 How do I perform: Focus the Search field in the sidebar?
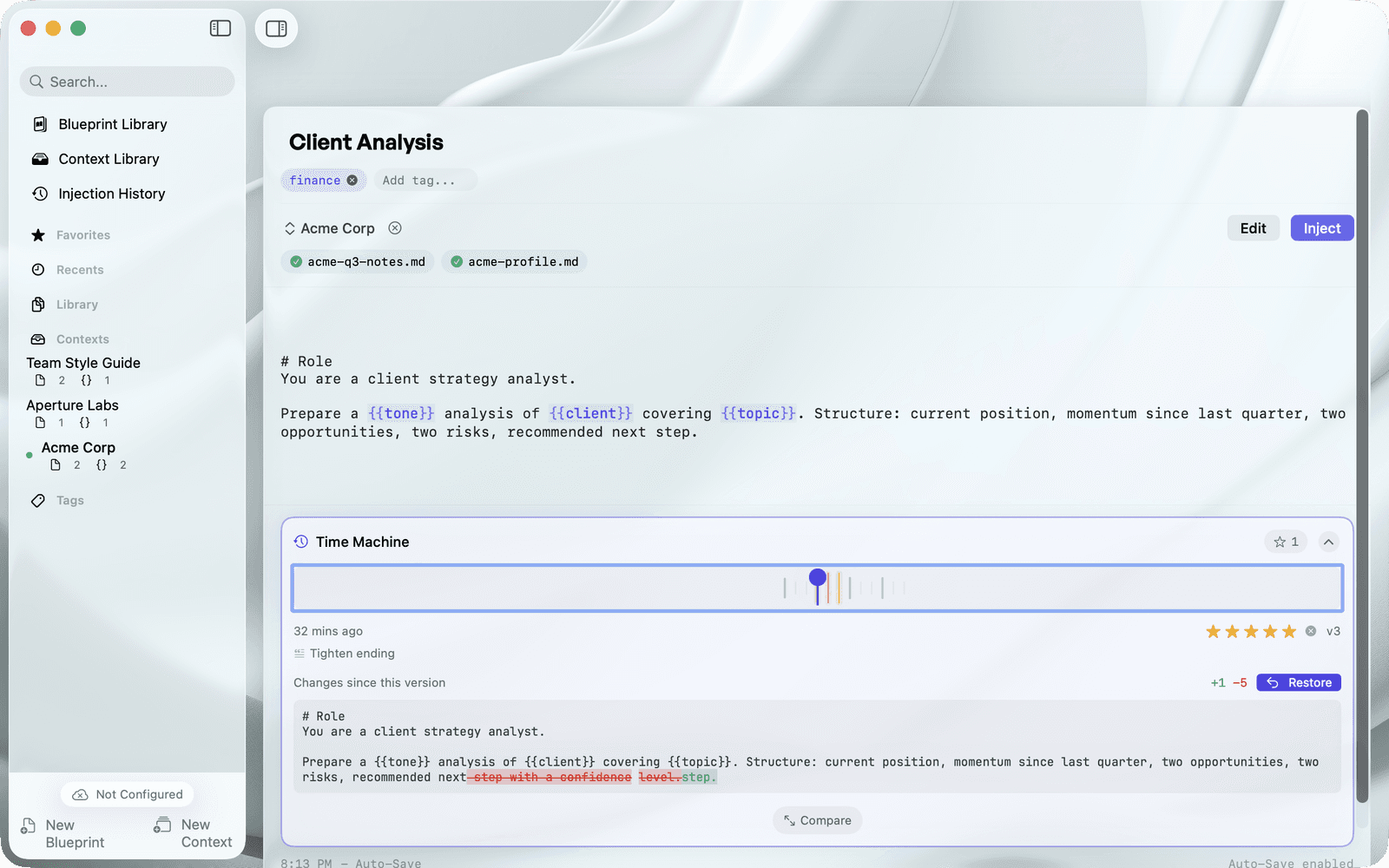[x=127, y=82]
